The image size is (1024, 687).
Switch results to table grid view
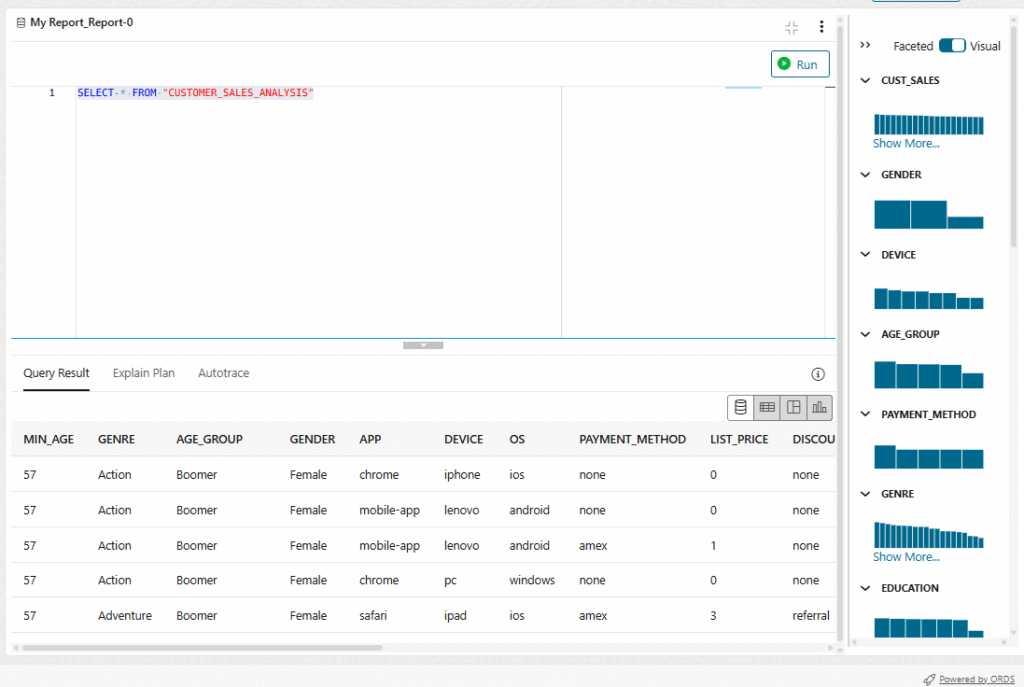(767, 407)
